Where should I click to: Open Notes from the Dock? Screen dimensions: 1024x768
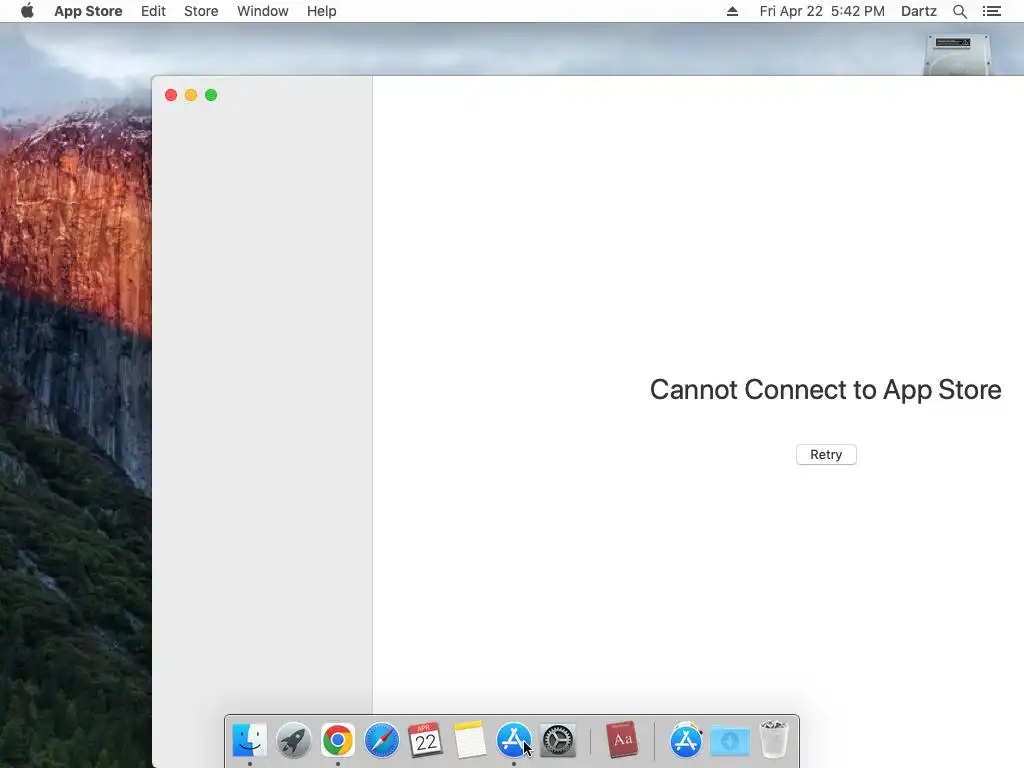470,741
